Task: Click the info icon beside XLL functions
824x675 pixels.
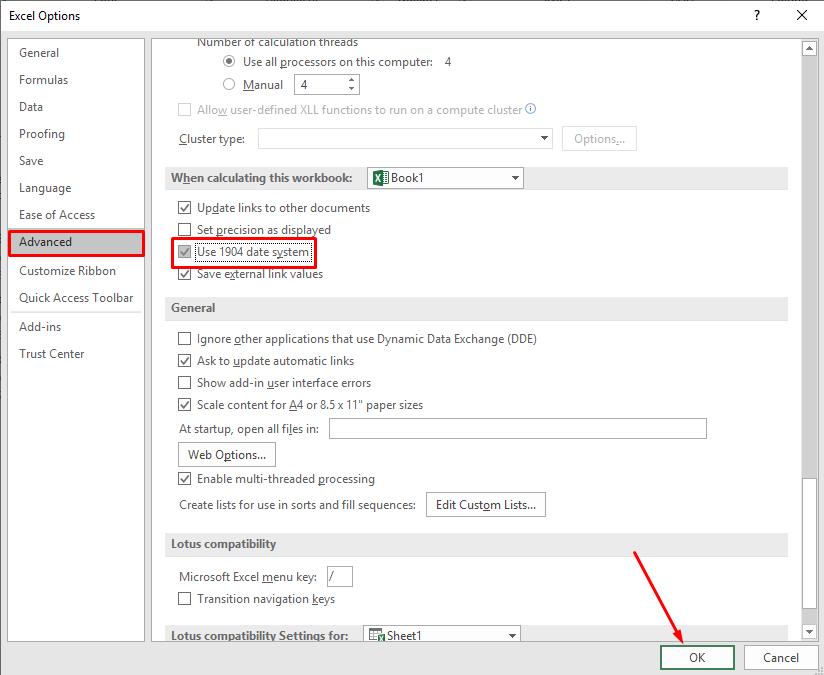Action: (531, 109)
